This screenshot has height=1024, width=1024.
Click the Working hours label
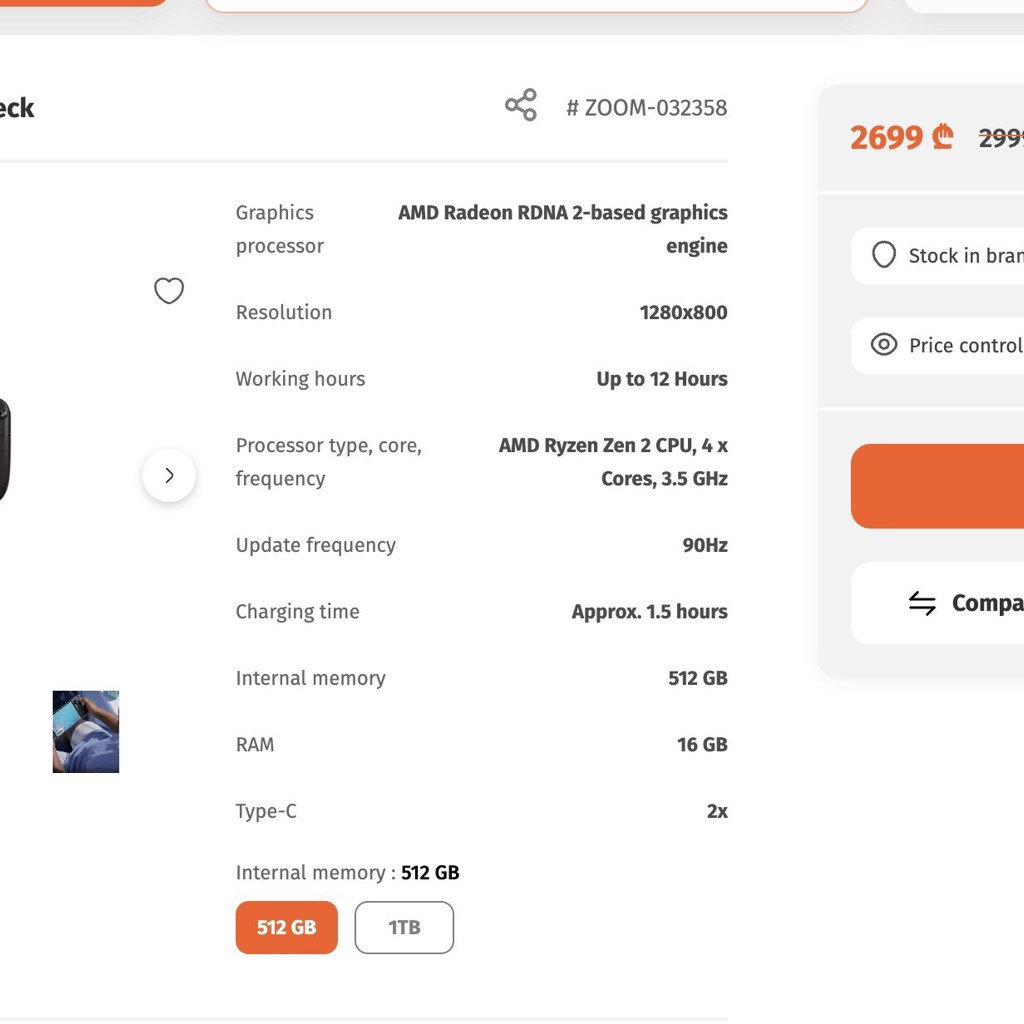(300, 379)
